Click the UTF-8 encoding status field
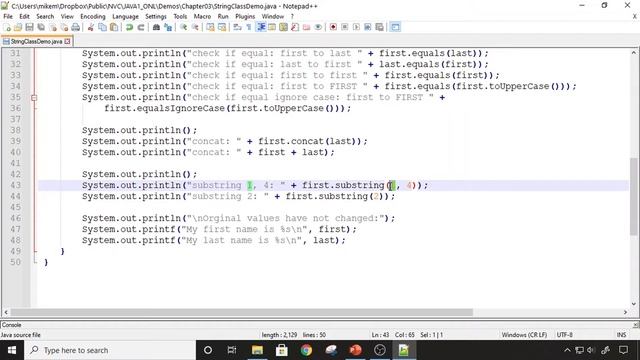Image resolution: width=640 pixels, height=360 pixels. pos(564,335)
